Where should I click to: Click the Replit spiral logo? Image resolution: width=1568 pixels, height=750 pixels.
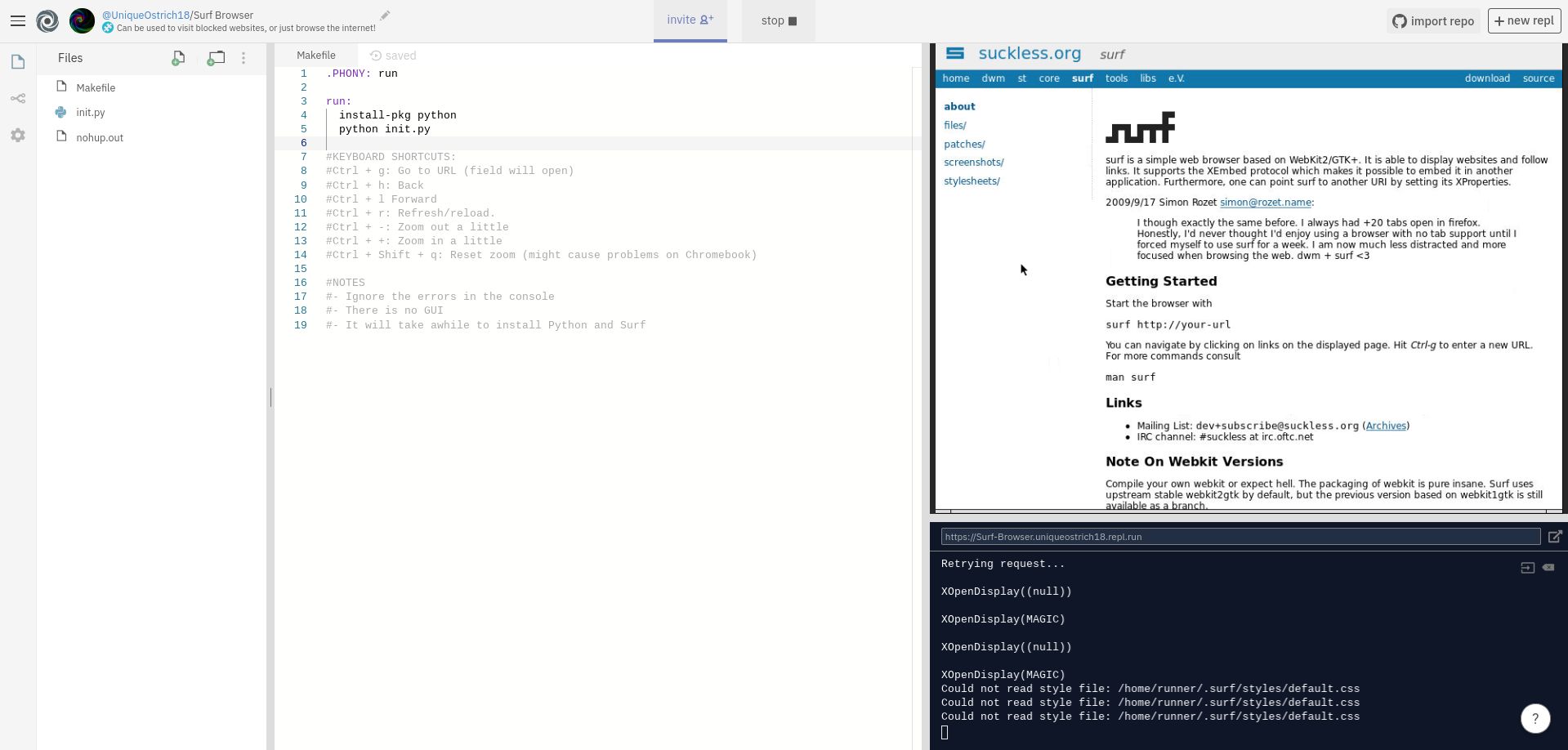47,20
